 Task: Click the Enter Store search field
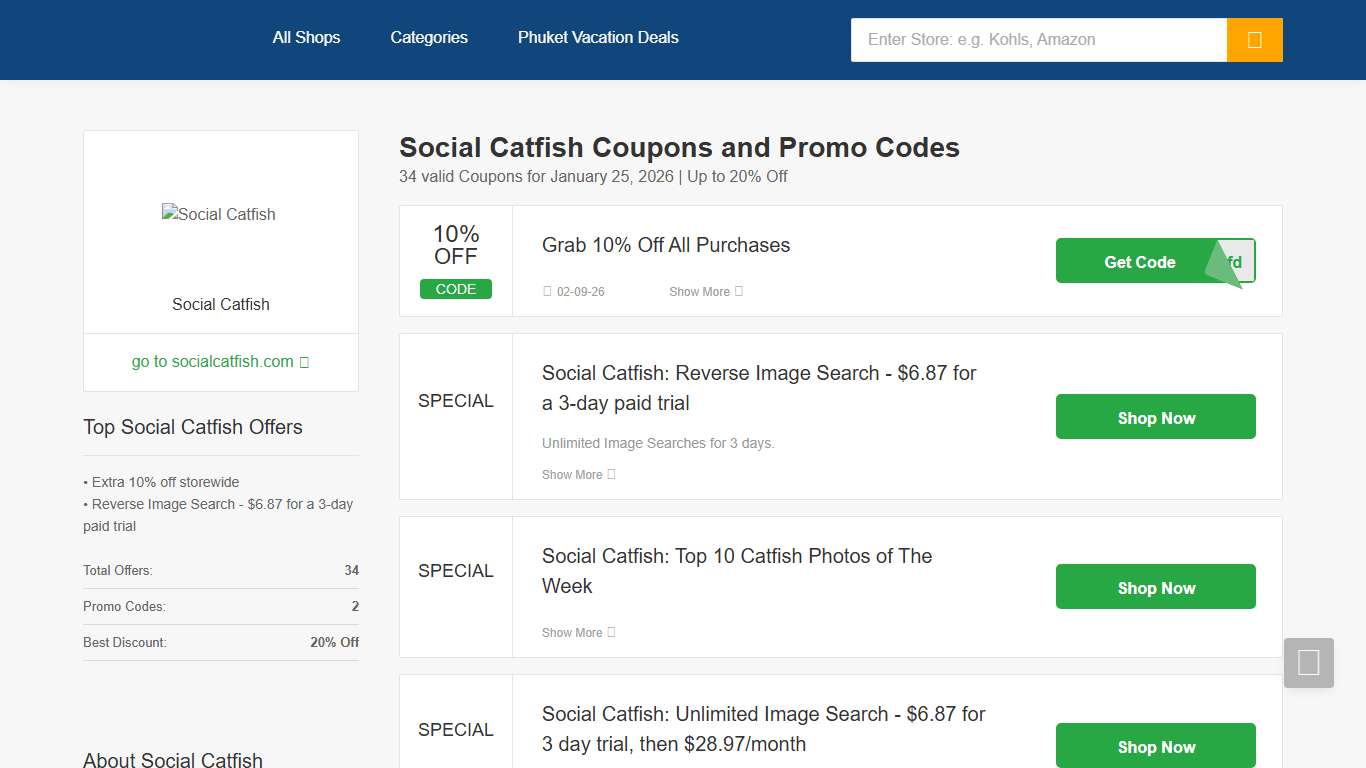(1038, 40)
